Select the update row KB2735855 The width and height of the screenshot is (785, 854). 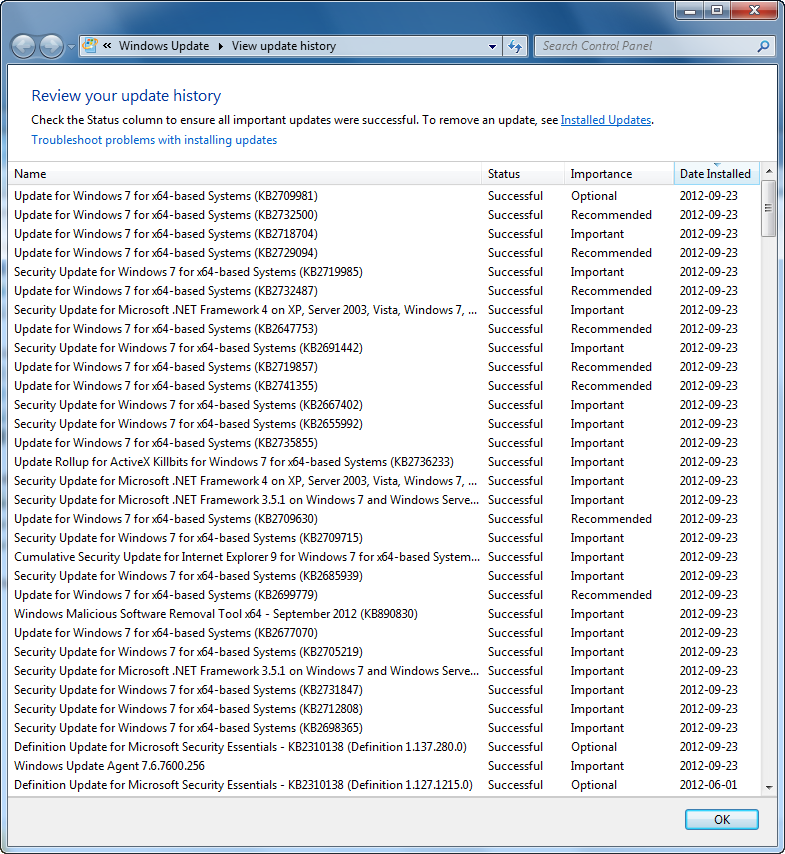pos(384,443)
